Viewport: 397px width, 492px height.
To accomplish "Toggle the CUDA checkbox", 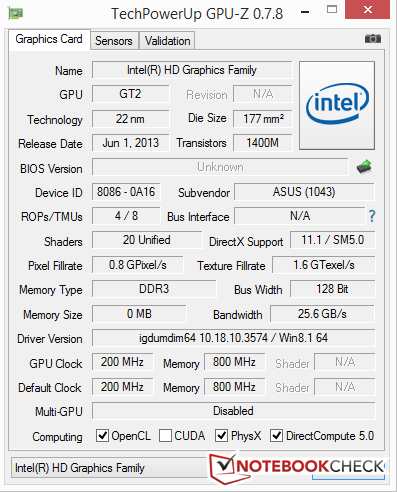I will [x=165, y=436].
